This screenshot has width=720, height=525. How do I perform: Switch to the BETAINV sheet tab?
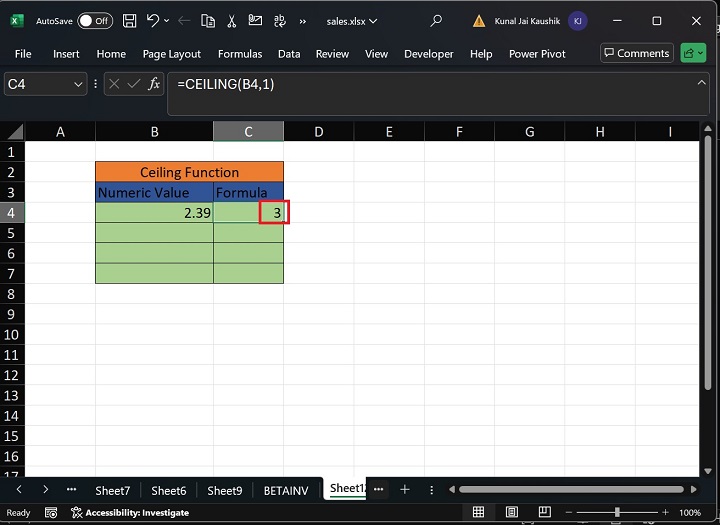[x=286, y=491]
